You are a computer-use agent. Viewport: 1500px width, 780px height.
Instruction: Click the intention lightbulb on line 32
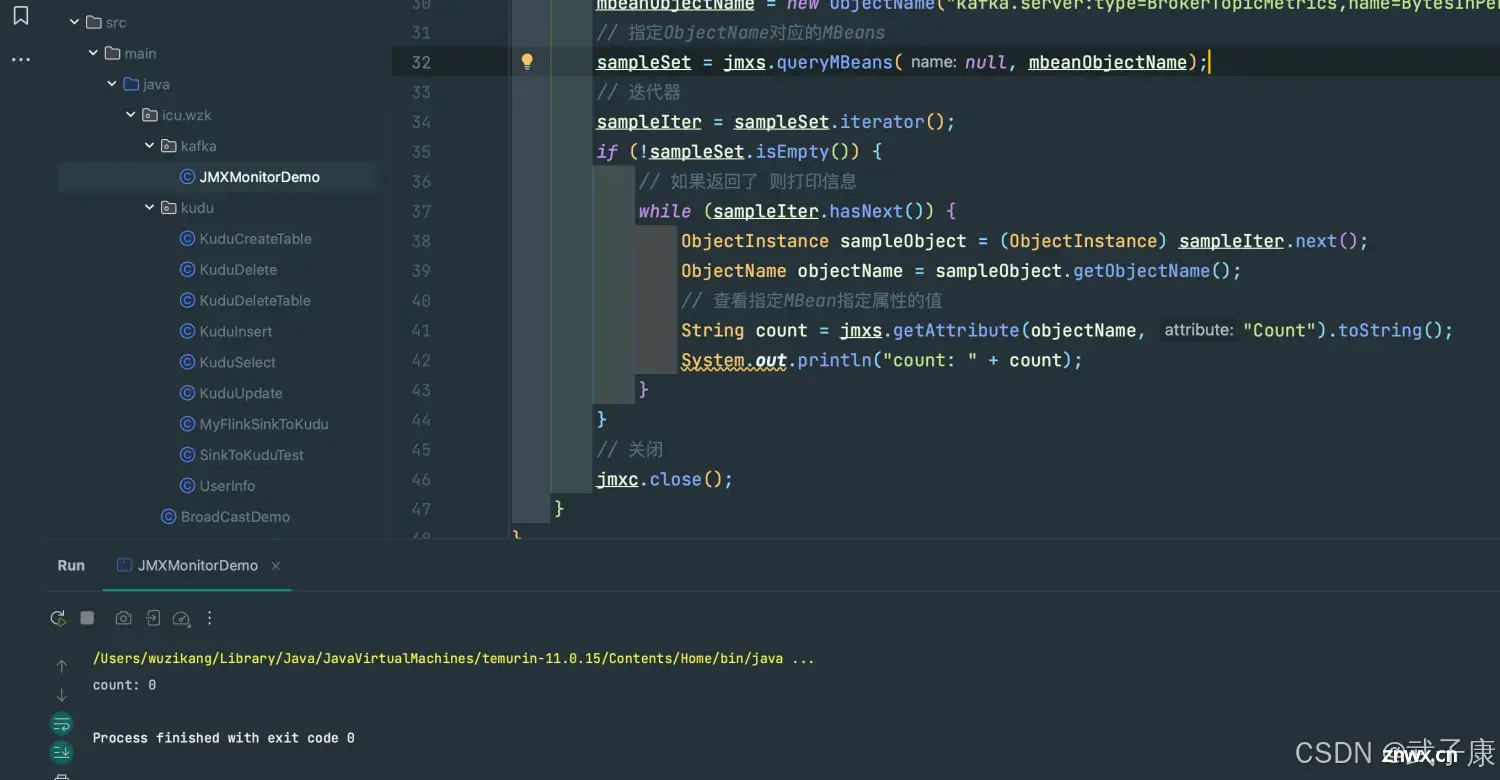coord(527,62)
